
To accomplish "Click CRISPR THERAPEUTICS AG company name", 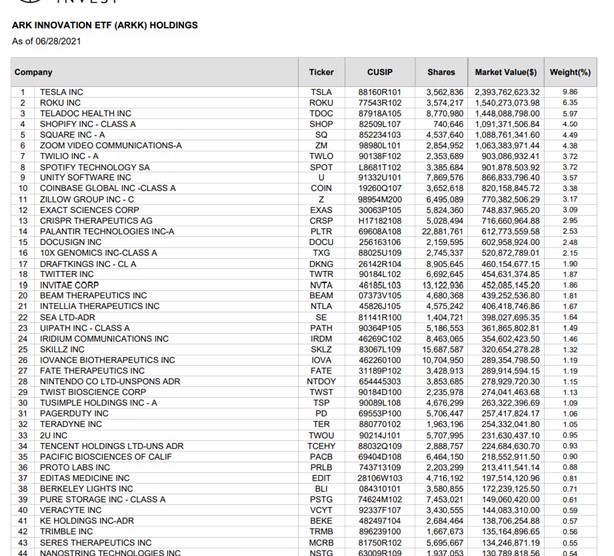I will click(96, 220).
